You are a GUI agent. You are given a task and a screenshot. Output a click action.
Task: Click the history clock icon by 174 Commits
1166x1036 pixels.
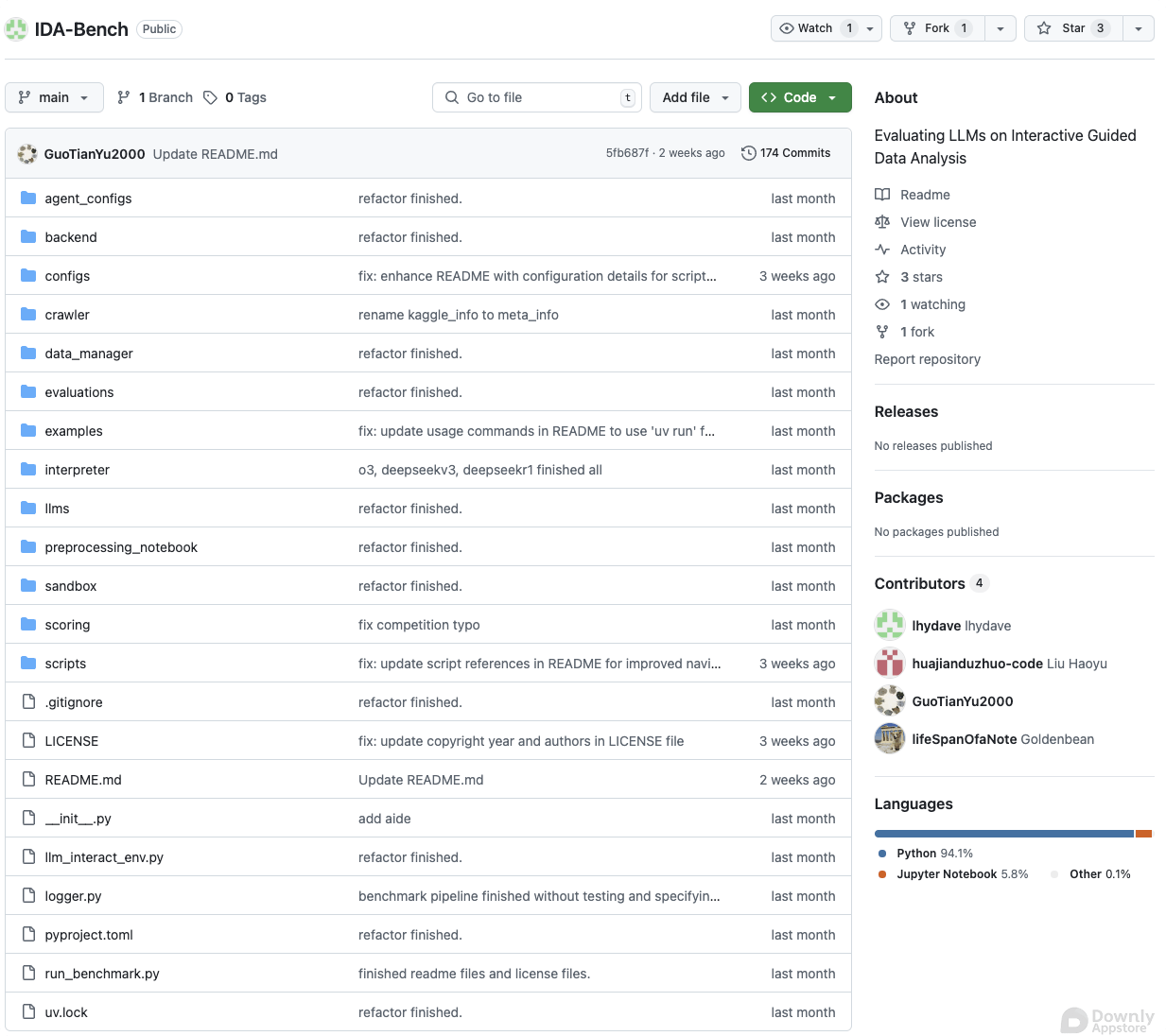pos(749,153)
